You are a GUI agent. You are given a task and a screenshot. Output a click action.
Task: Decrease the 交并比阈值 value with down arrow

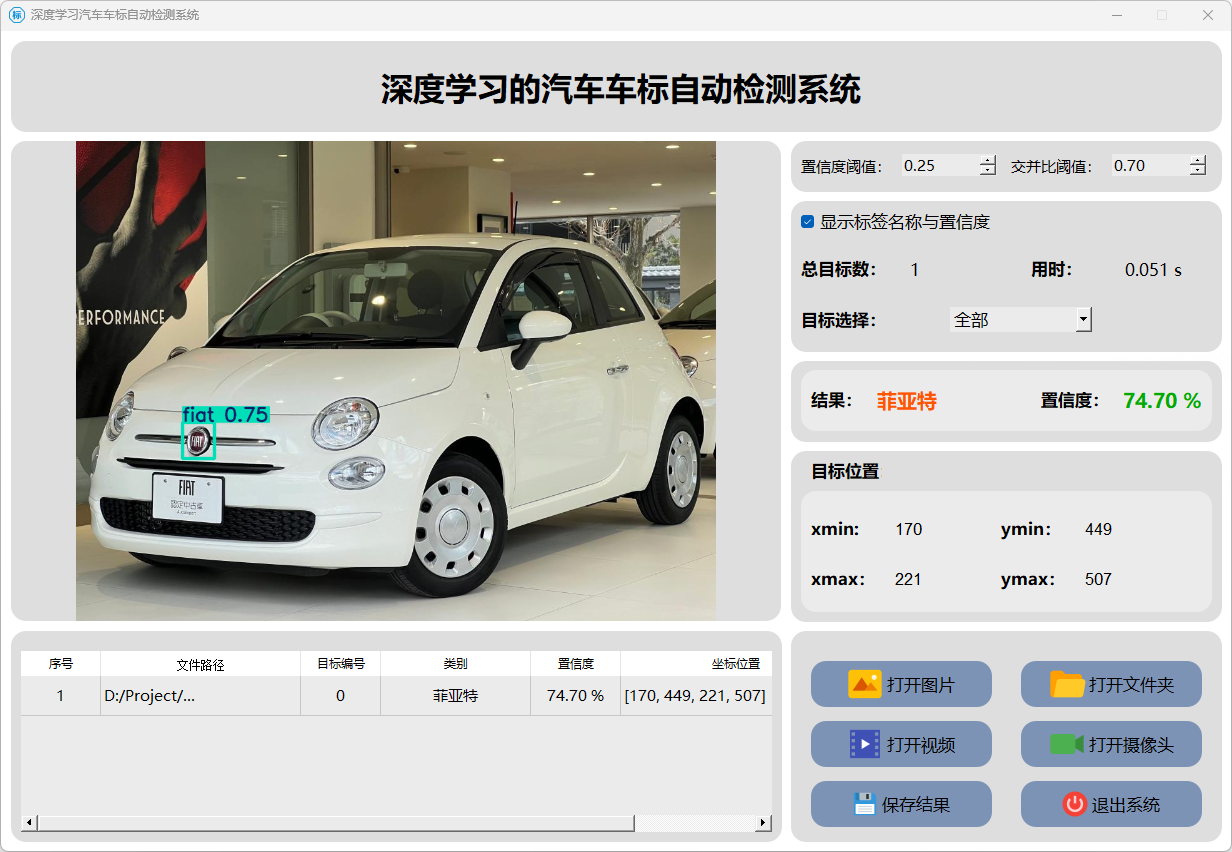[1197, 171]
